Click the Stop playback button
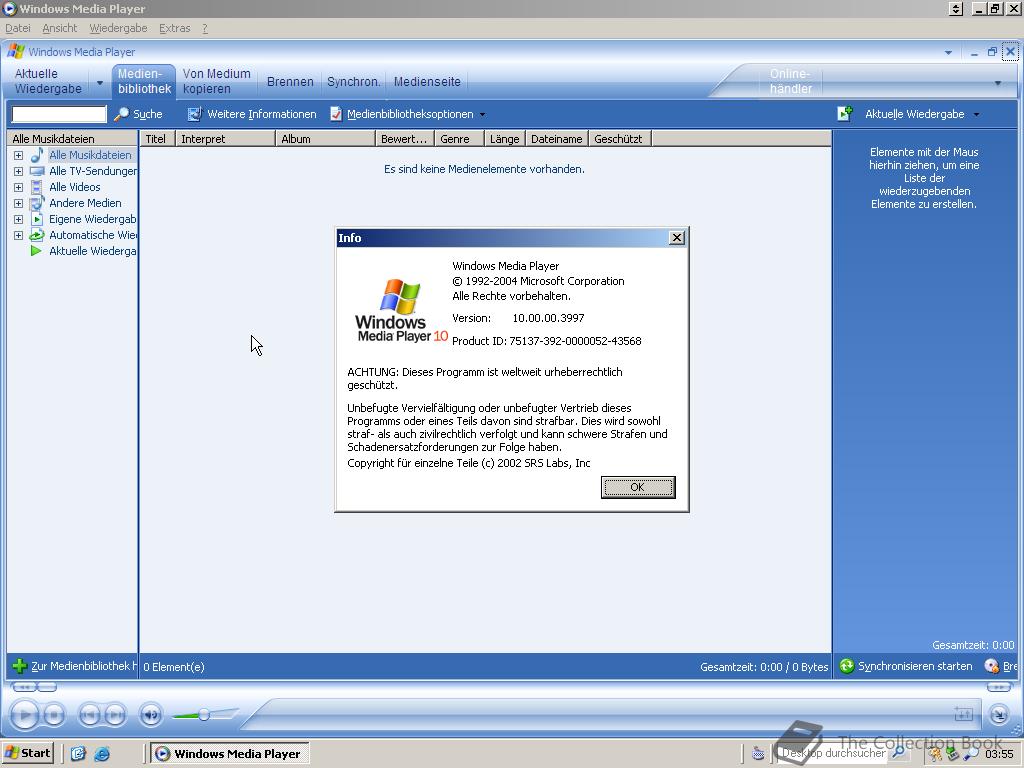The height and width of the screenshot is (768, 1024). [x=54, y=715]
